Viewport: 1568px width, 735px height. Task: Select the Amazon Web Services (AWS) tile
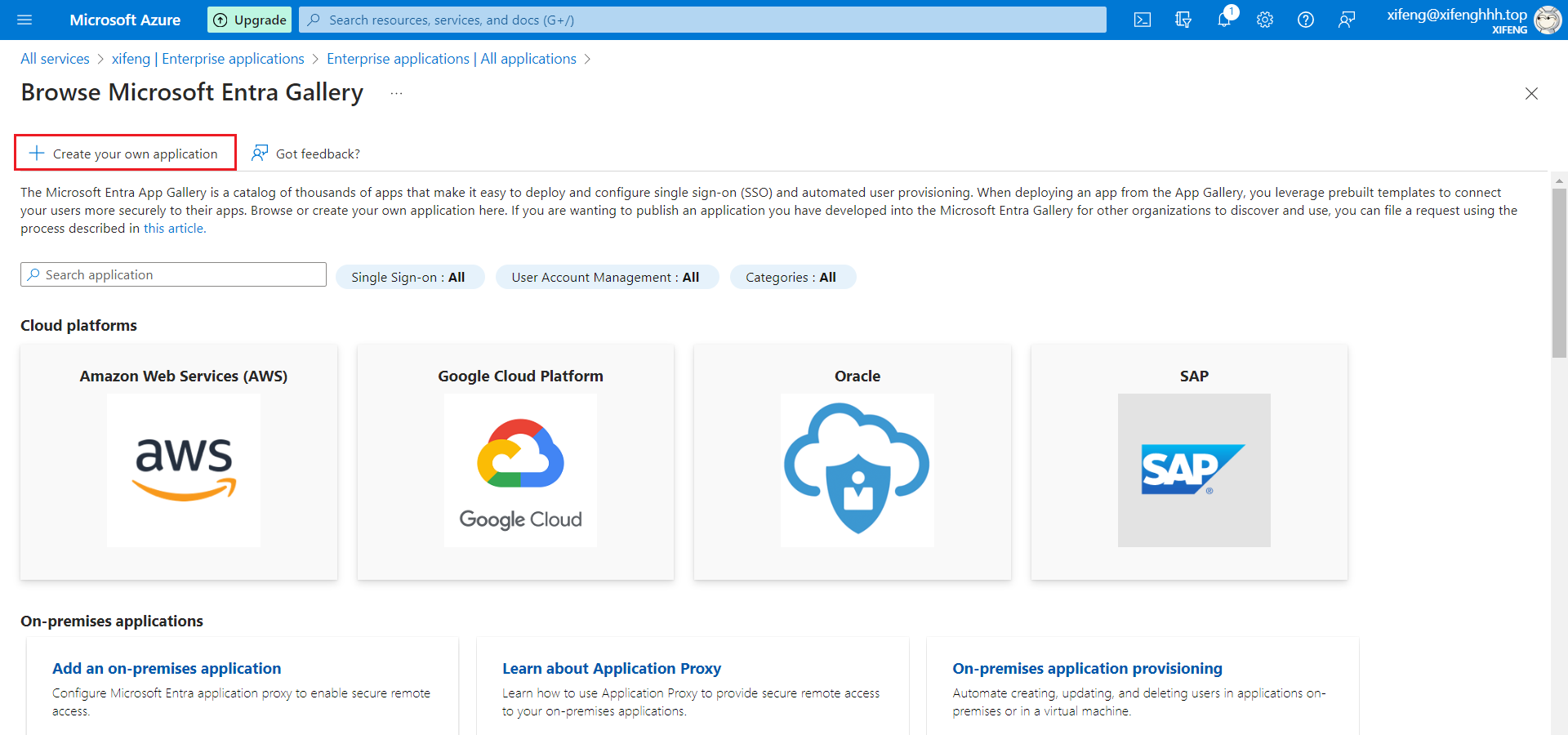click(x=179, y=462)
